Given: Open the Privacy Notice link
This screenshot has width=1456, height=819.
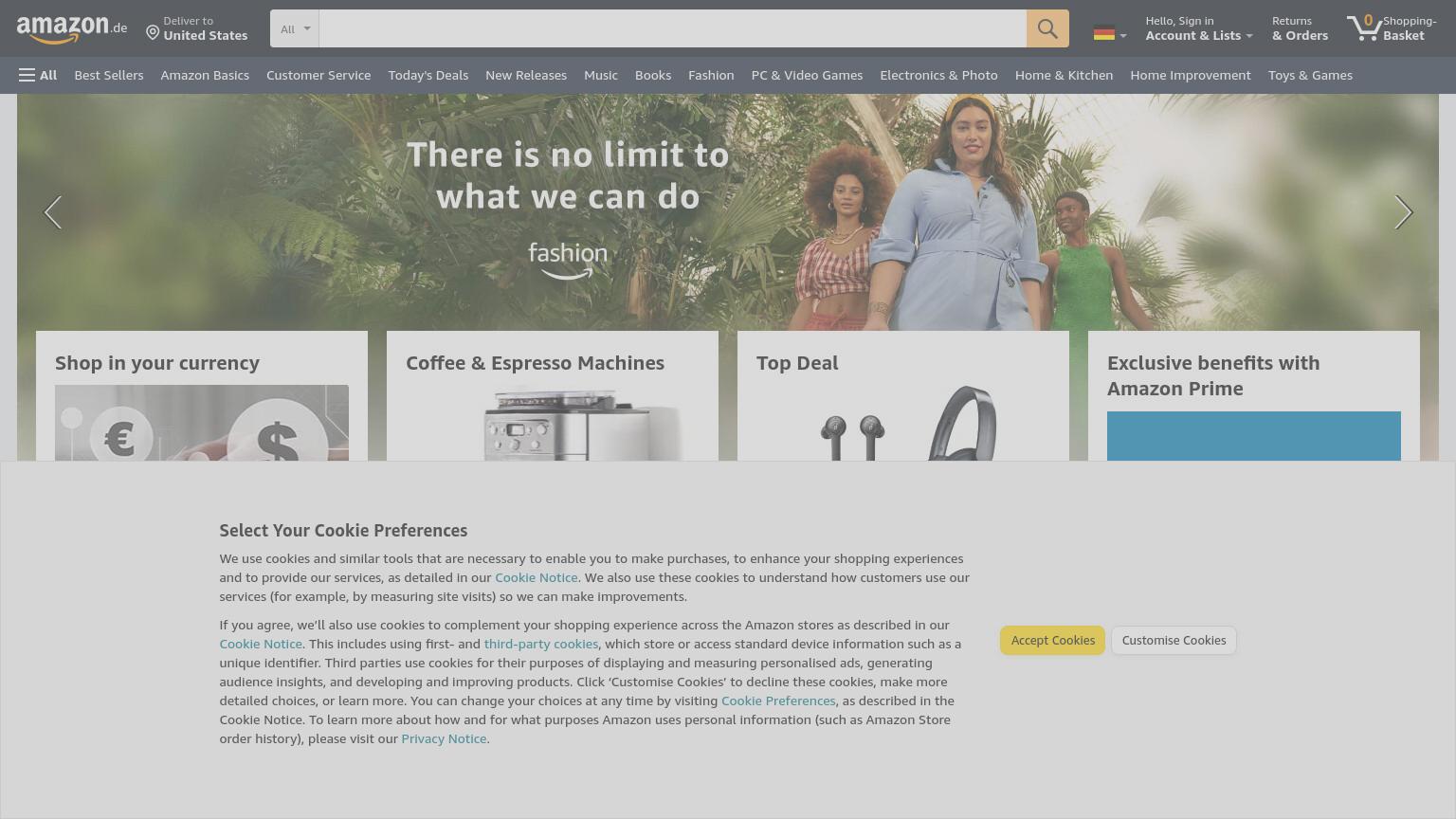Looking at the screenshot, I should (444, 738).
